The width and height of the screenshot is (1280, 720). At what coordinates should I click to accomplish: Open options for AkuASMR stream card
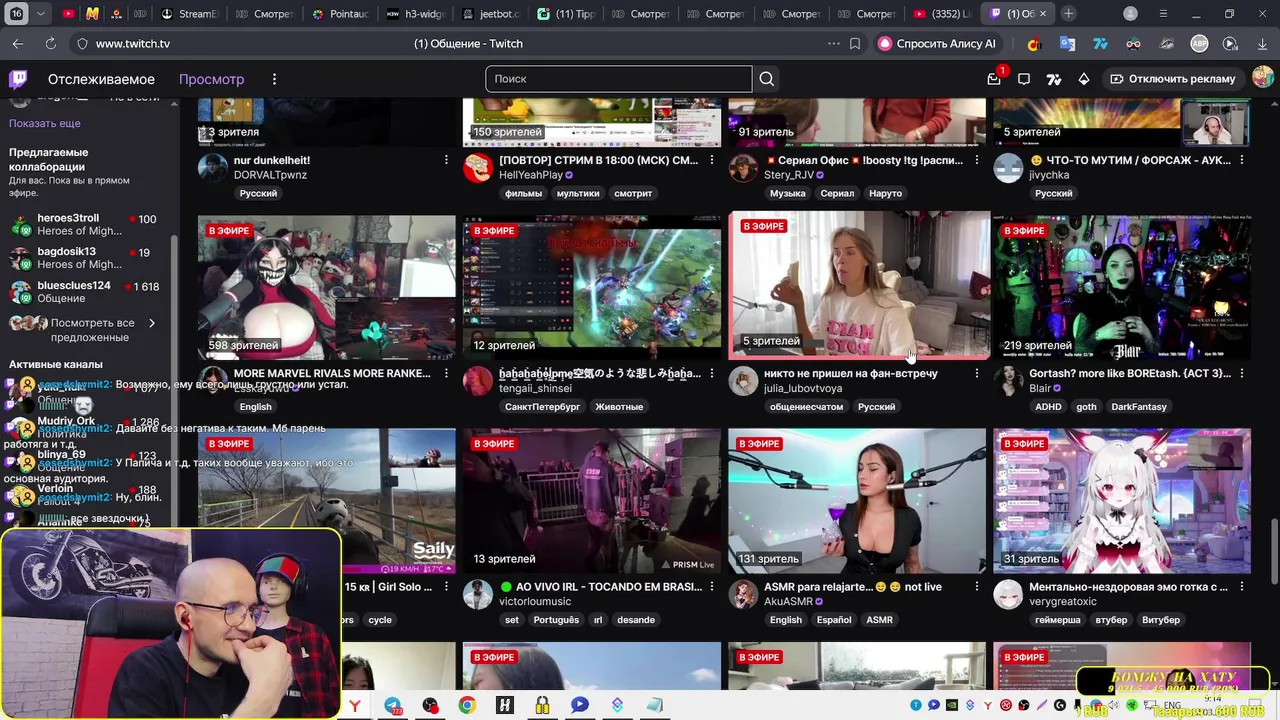[x=977, y=586]
